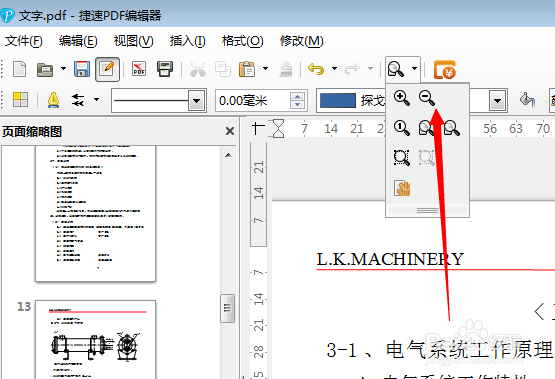Screen dimensions: 555x379
Task: Undo the last action
Action: tap(316, 69)
